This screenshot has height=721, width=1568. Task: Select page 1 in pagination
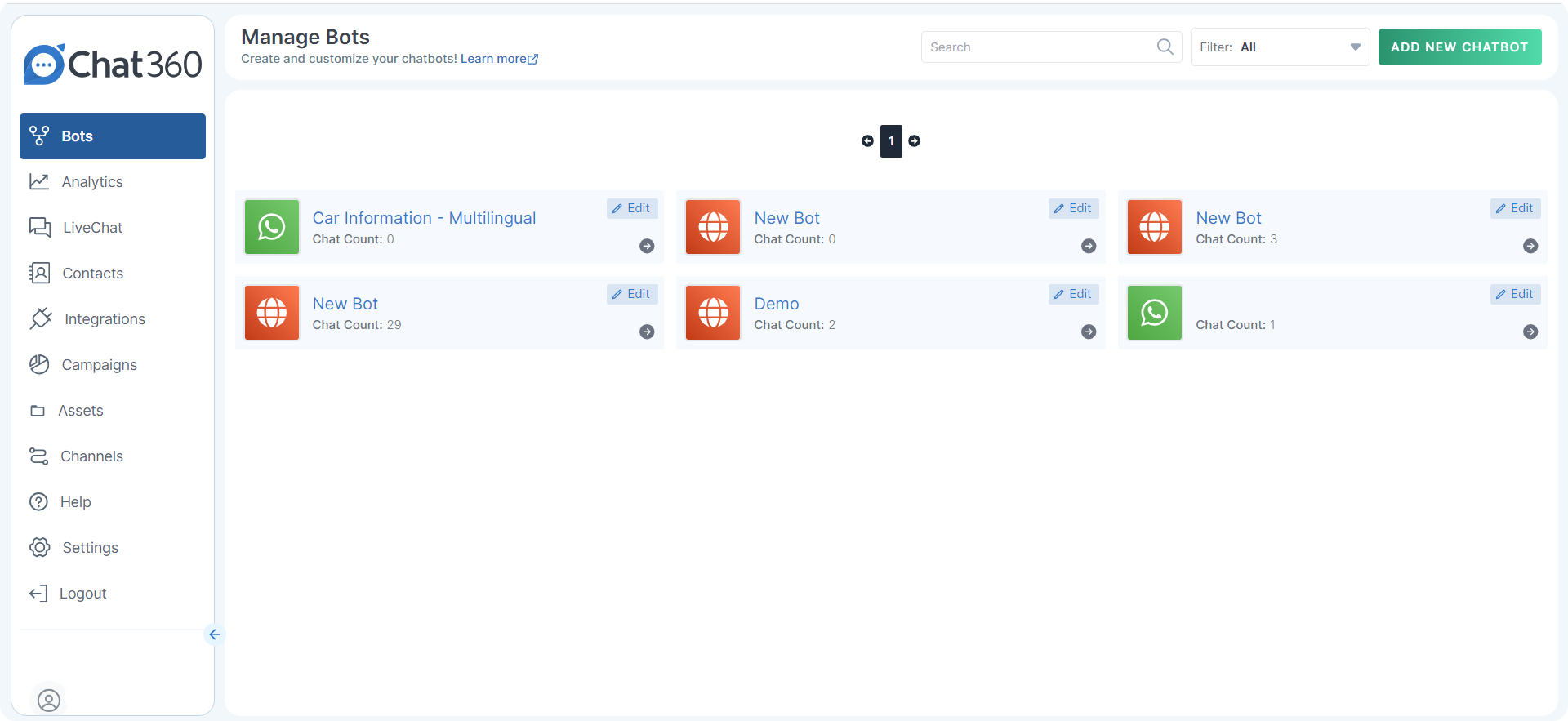click(891, 141)
